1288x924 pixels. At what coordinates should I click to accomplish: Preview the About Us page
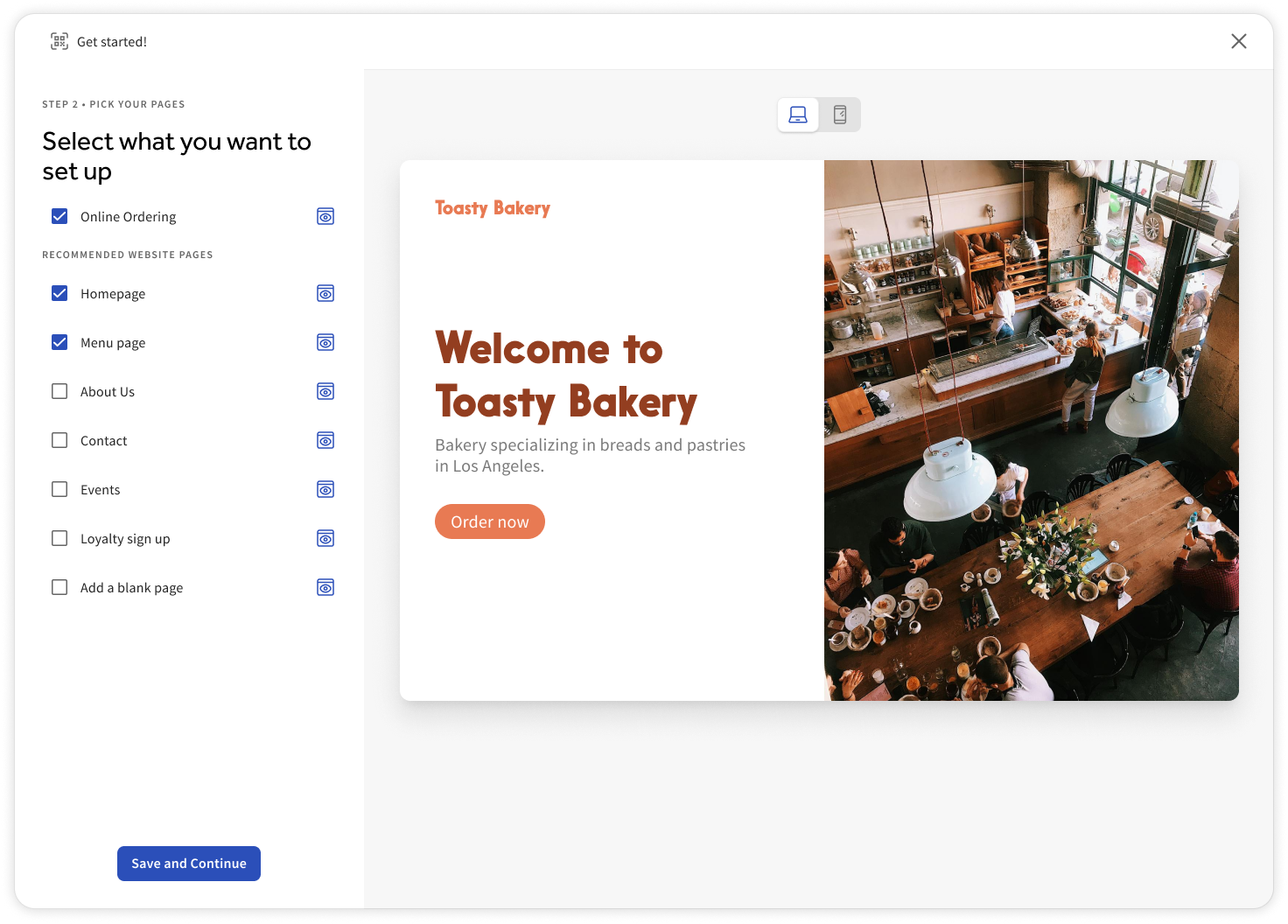click(325, 391)
